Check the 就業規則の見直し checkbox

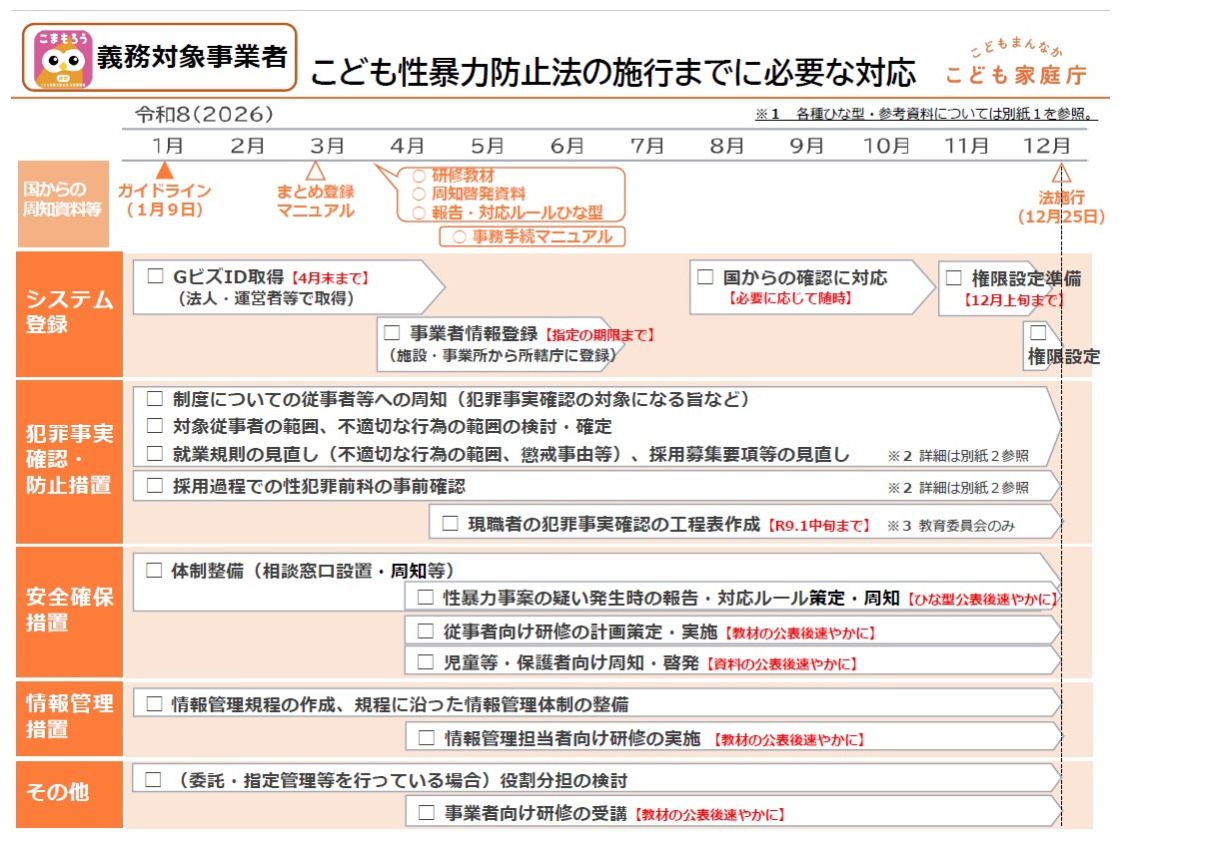(x=155, y=454)
